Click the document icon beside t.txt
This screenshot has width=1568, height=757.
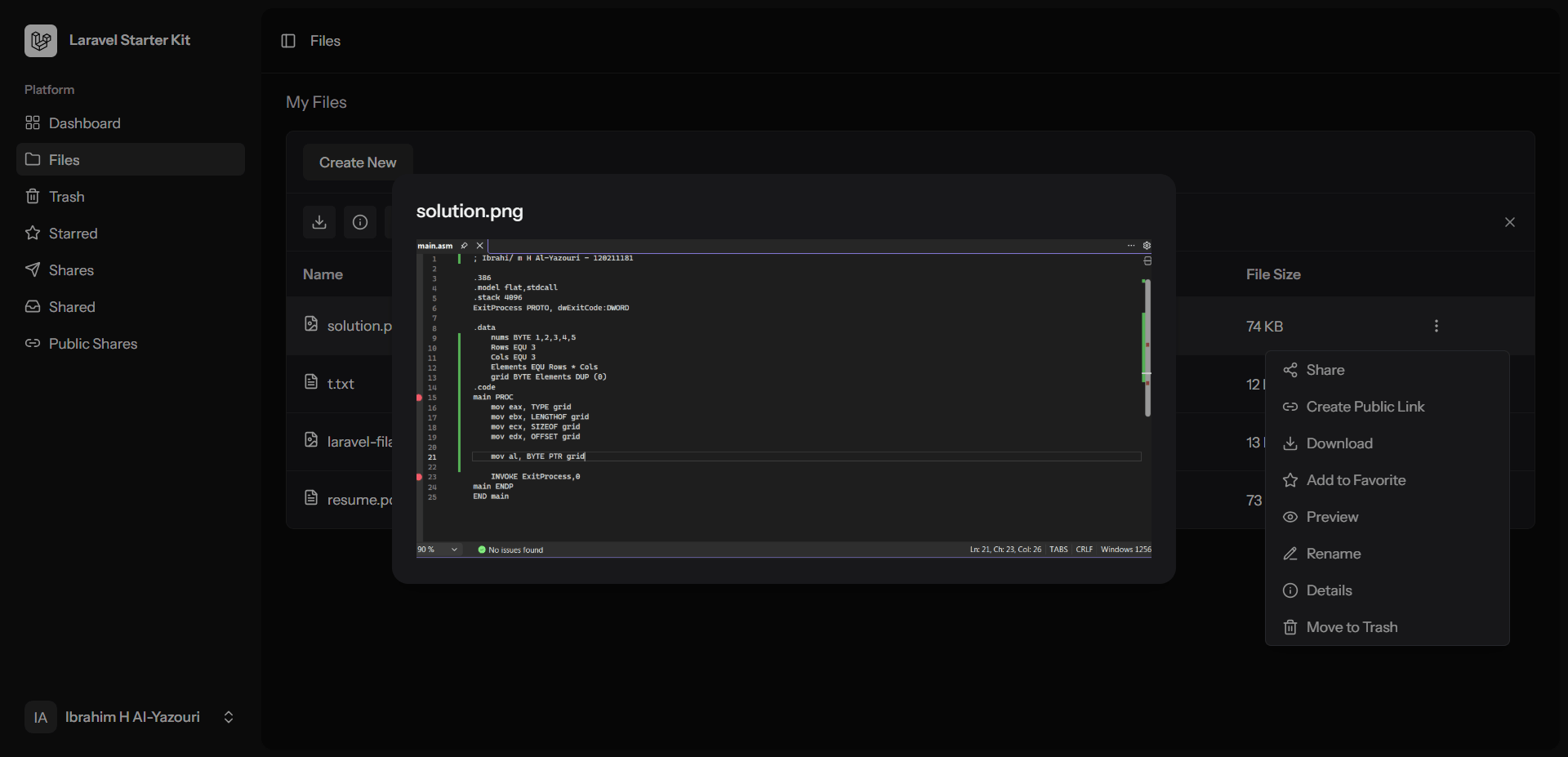point(311,381)
